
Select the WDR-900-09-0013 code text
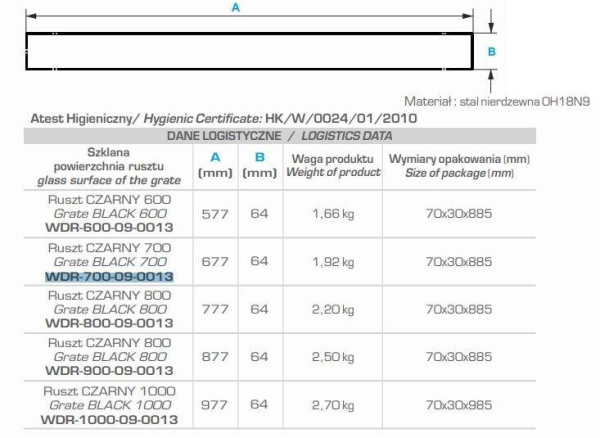coord(110,371)
